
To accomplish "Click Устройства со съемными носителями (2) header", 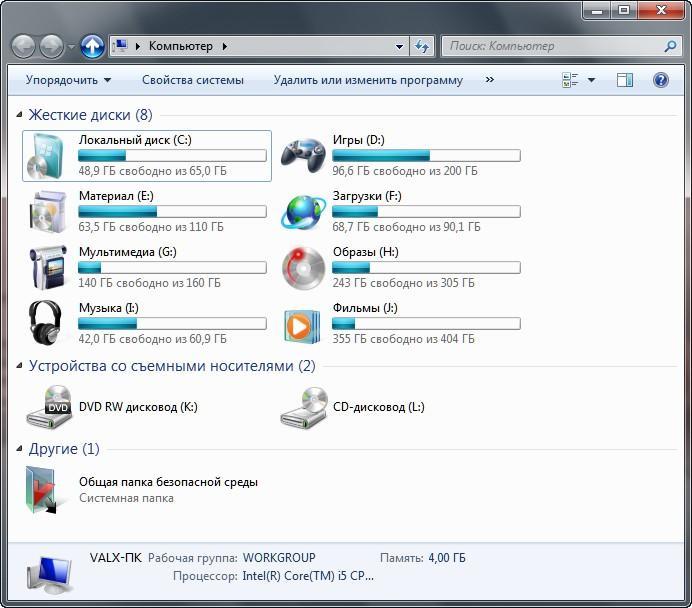I will pyautogui.click(x=172, y=366).
